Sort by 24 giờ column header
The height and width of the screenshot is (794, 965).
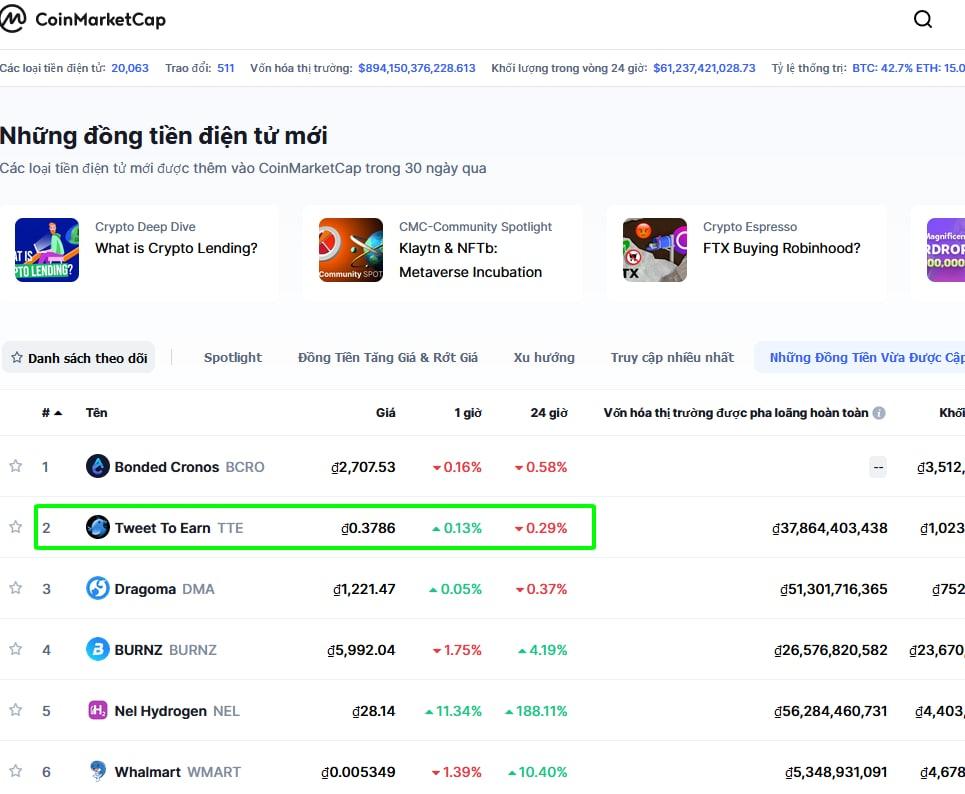[549, 413]
